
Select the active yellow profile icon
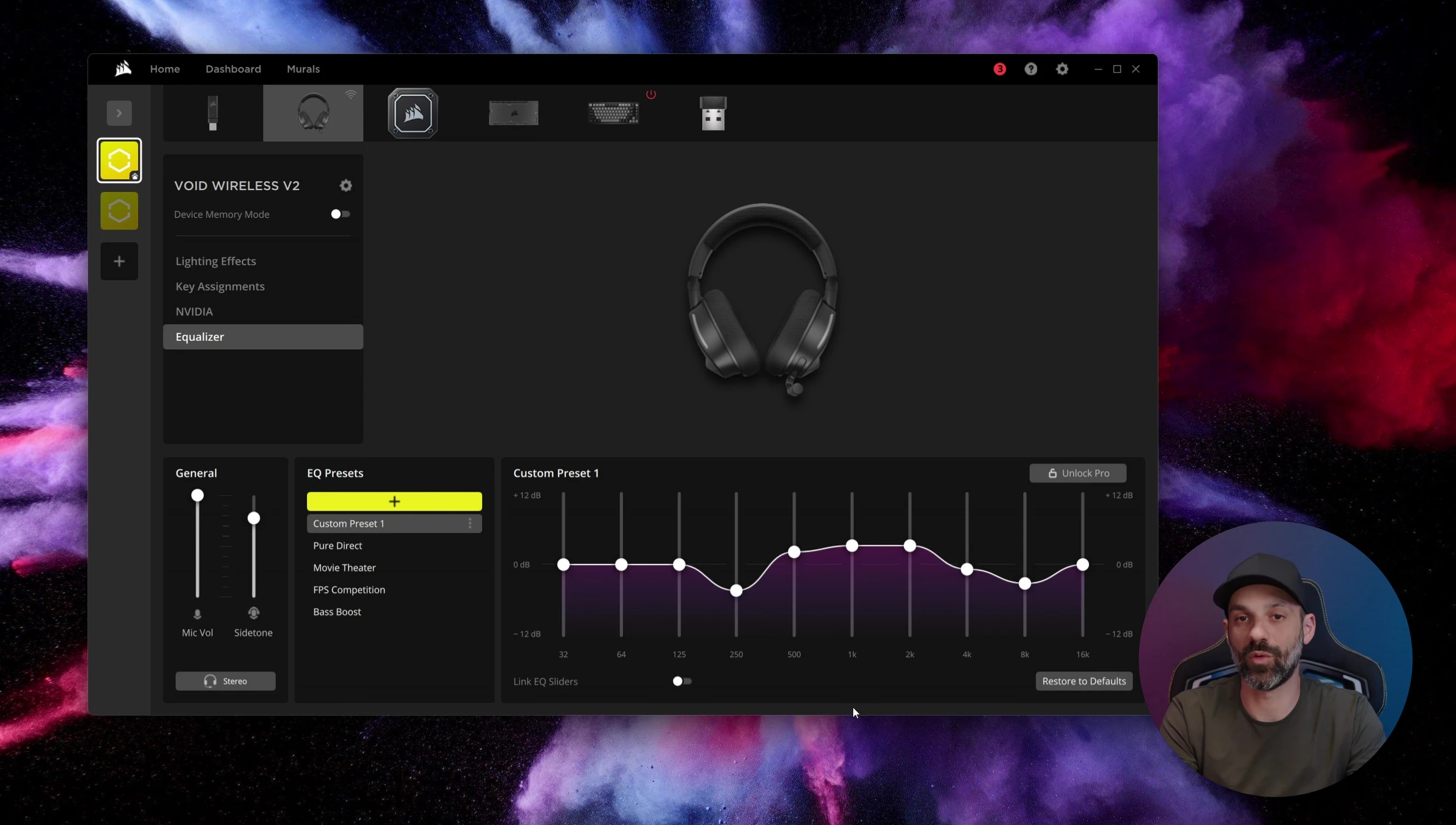pos(119,161)
